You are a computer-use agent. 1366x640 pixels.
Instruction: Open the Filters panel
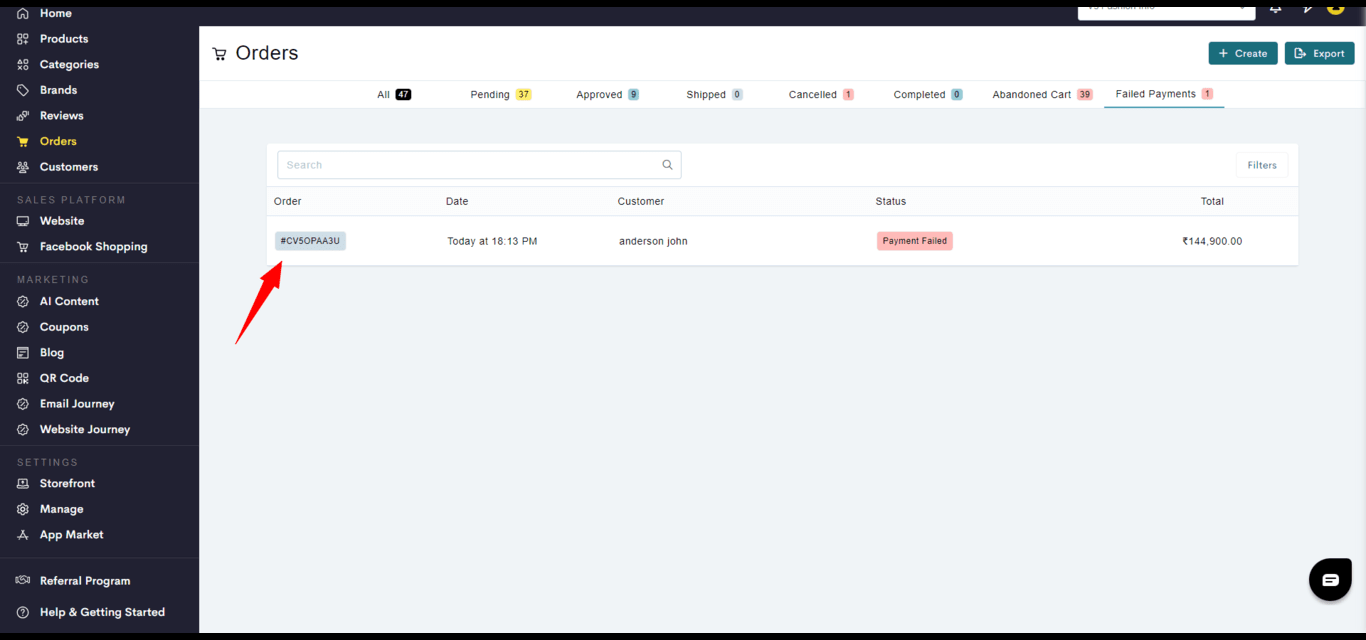[x=1261, y=165]
